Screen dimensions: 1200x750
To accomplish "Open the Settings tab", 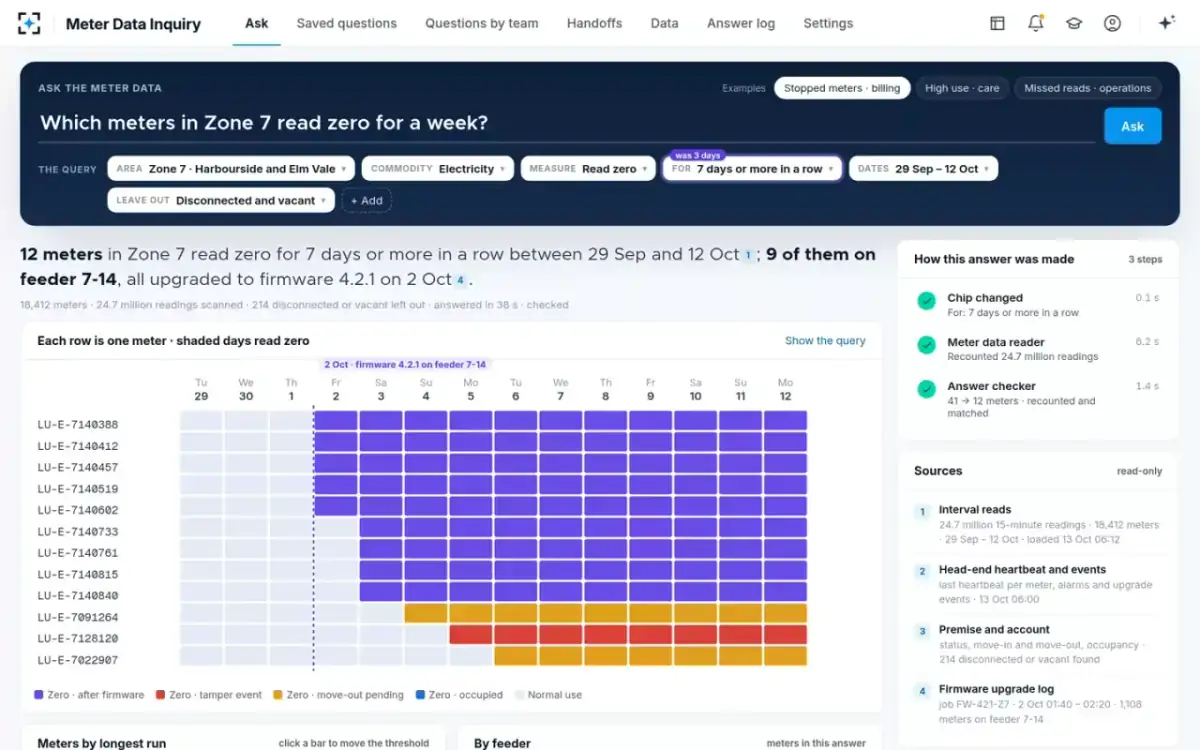I will [x=828, y=23].
